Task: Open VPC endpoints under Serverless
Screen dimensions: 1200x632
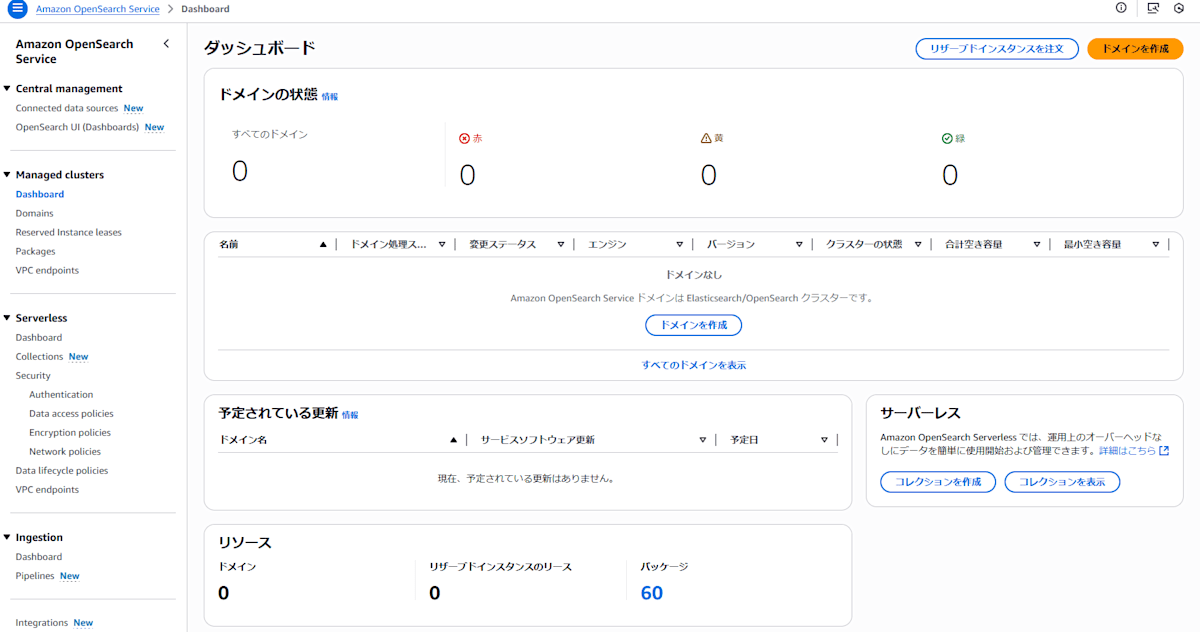Action: pyautogui.click(x=47, y=489)
